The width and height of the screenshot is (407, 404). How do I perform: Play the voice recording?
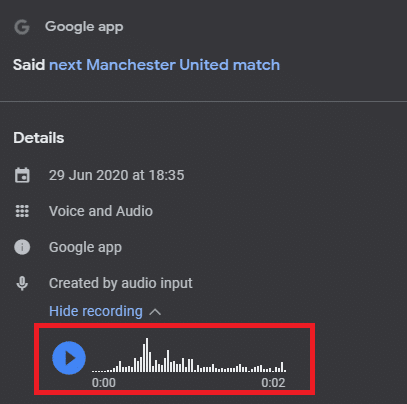point(69,358)
